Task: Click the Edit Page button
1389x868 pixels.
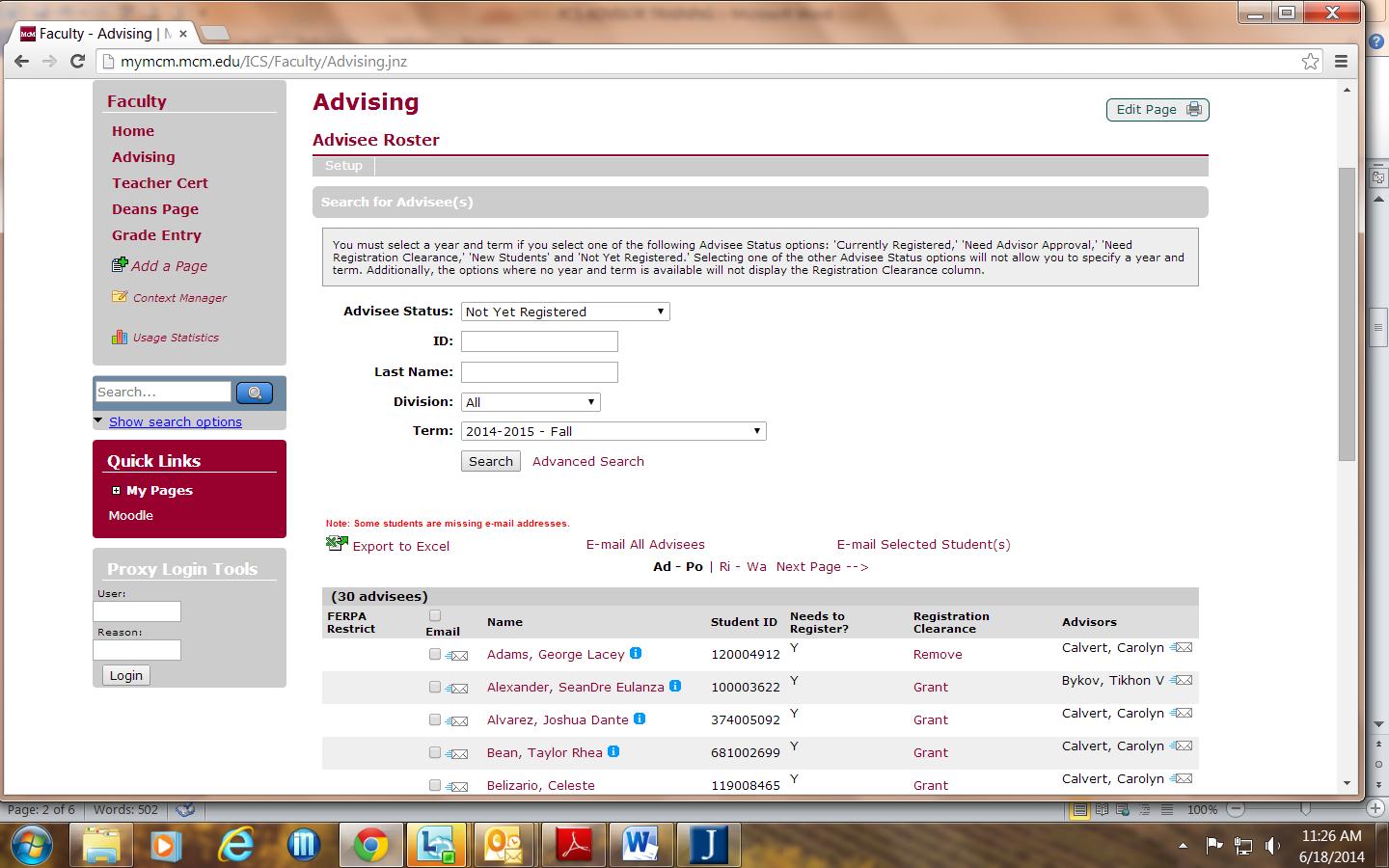Action: tap(1157, 110)
